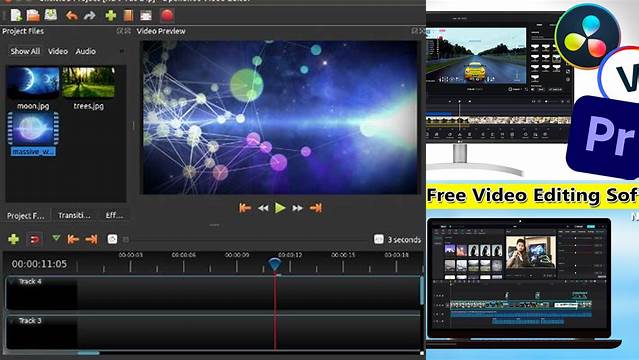Collapse Track 3 with its arrow
The width and height of the screenshot is (639, 360).
coord(11,321)
